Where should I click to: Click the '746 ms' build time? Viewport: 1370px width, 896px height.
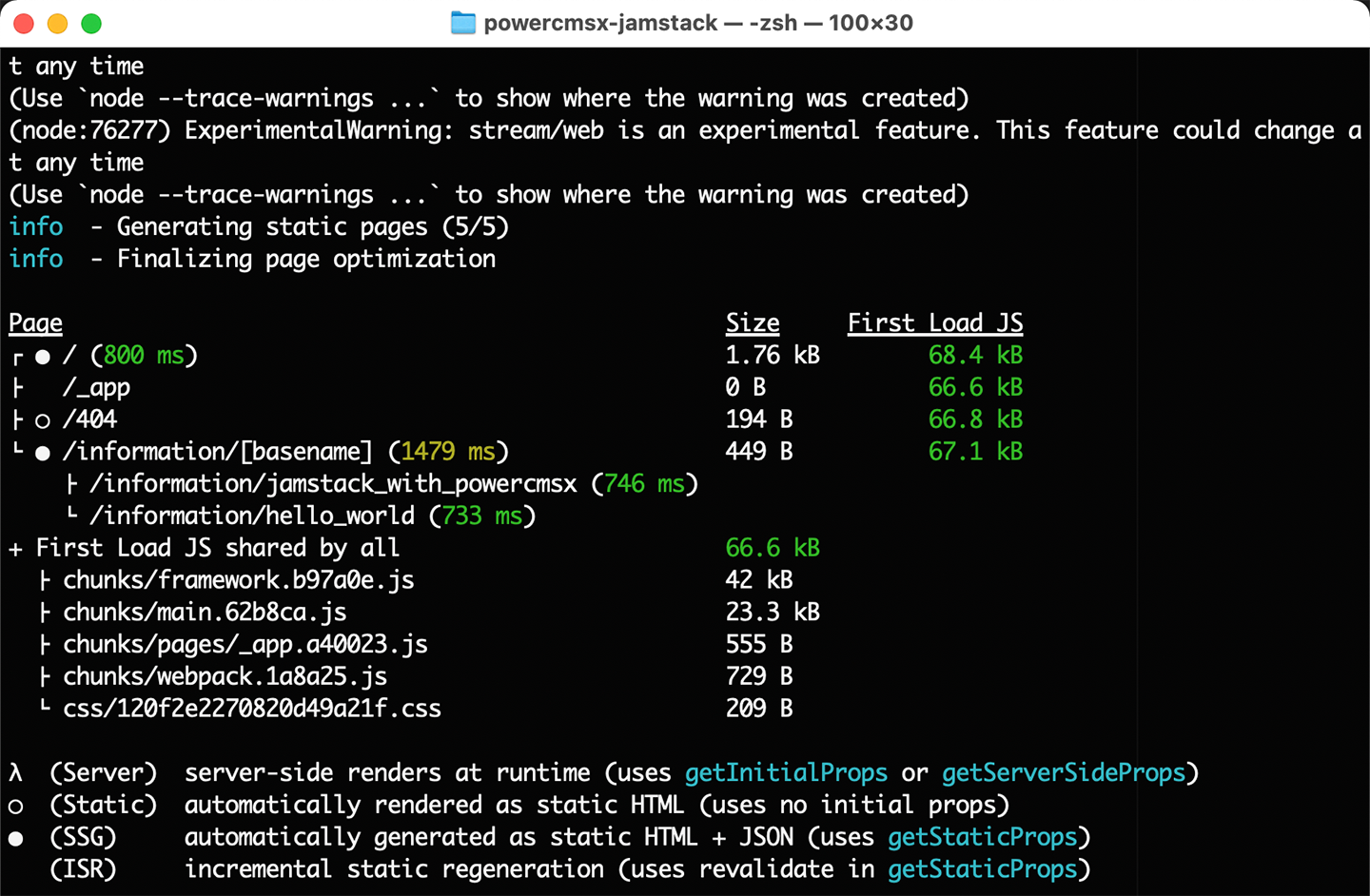(x=645, y=484)
